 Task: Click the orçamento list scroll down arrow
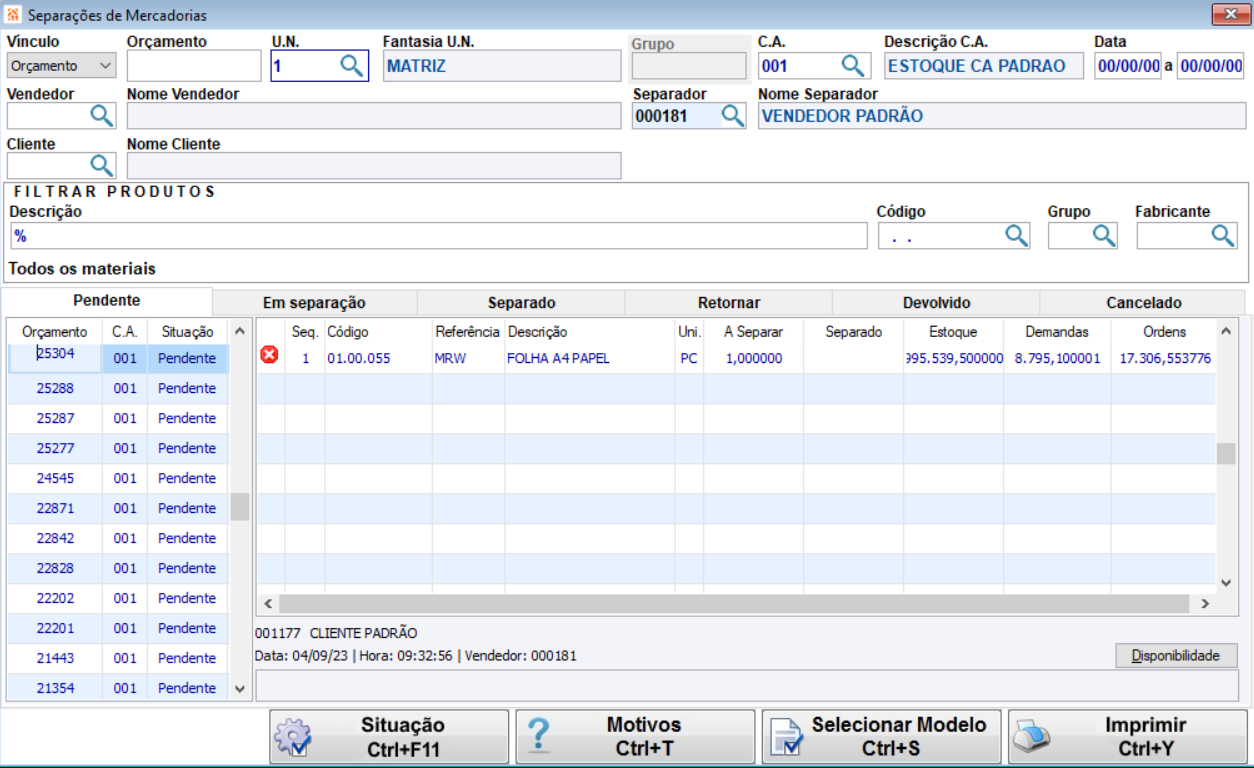(x=240, y=689)
